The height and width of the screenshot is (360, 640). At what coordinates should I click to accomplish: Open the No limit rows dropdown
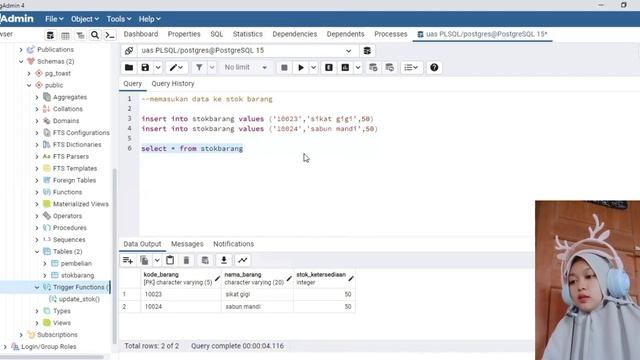(x=246, y=67)
